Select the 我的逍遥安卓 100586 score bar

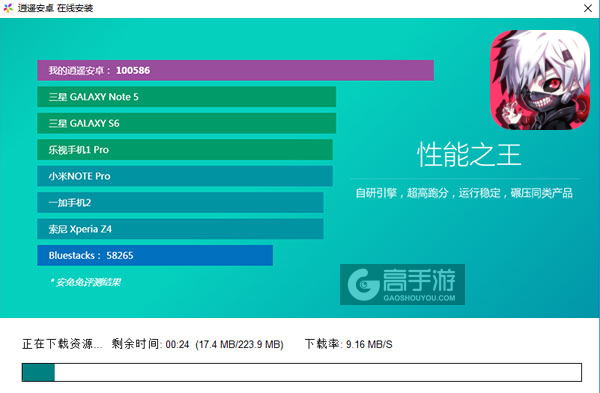tap(235, 70)
